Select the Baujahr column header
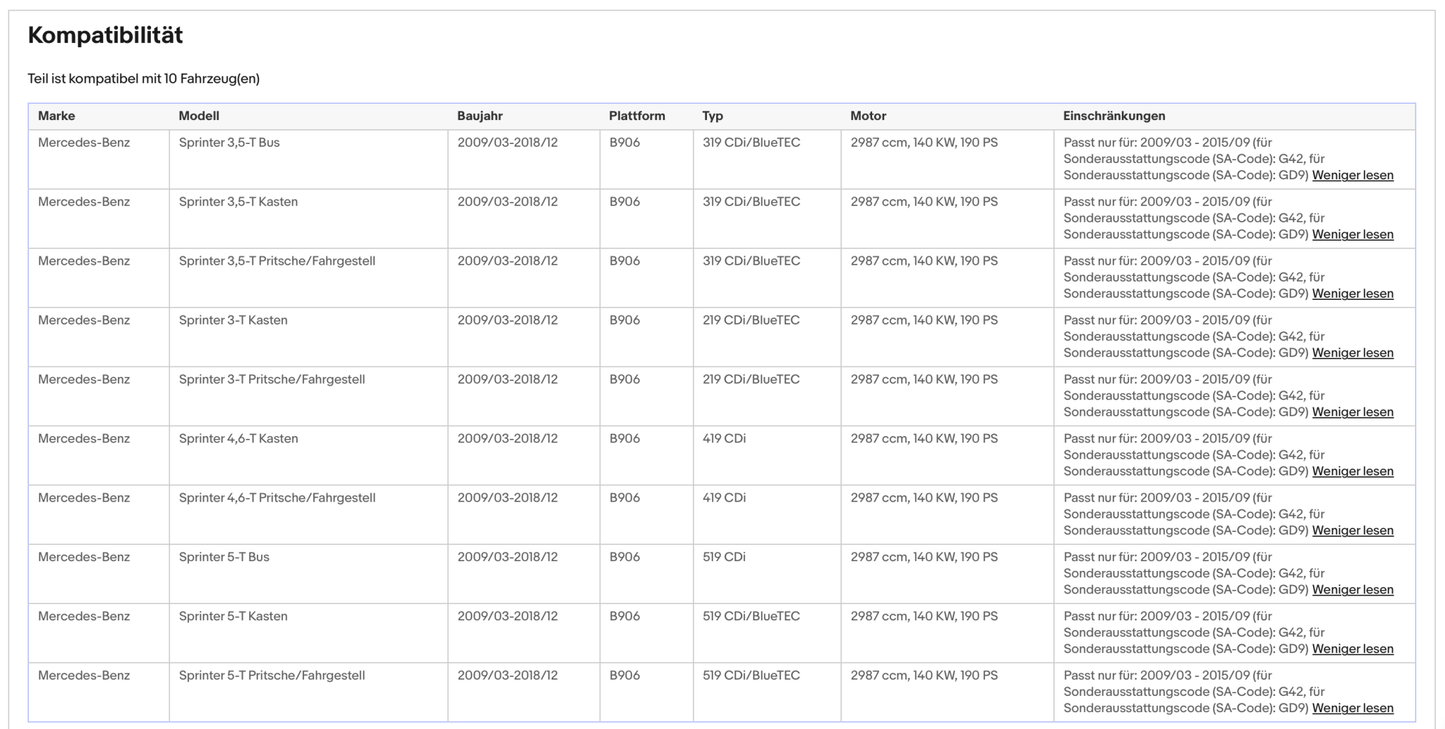 482,116
